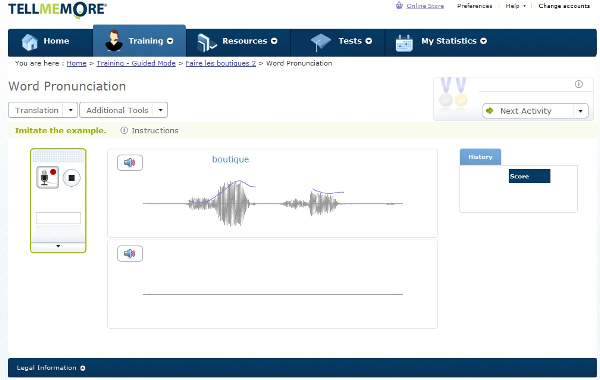Viewport: 600px width, 380px height.
Task: Select the History tab
Action: [x=480, y=157]
